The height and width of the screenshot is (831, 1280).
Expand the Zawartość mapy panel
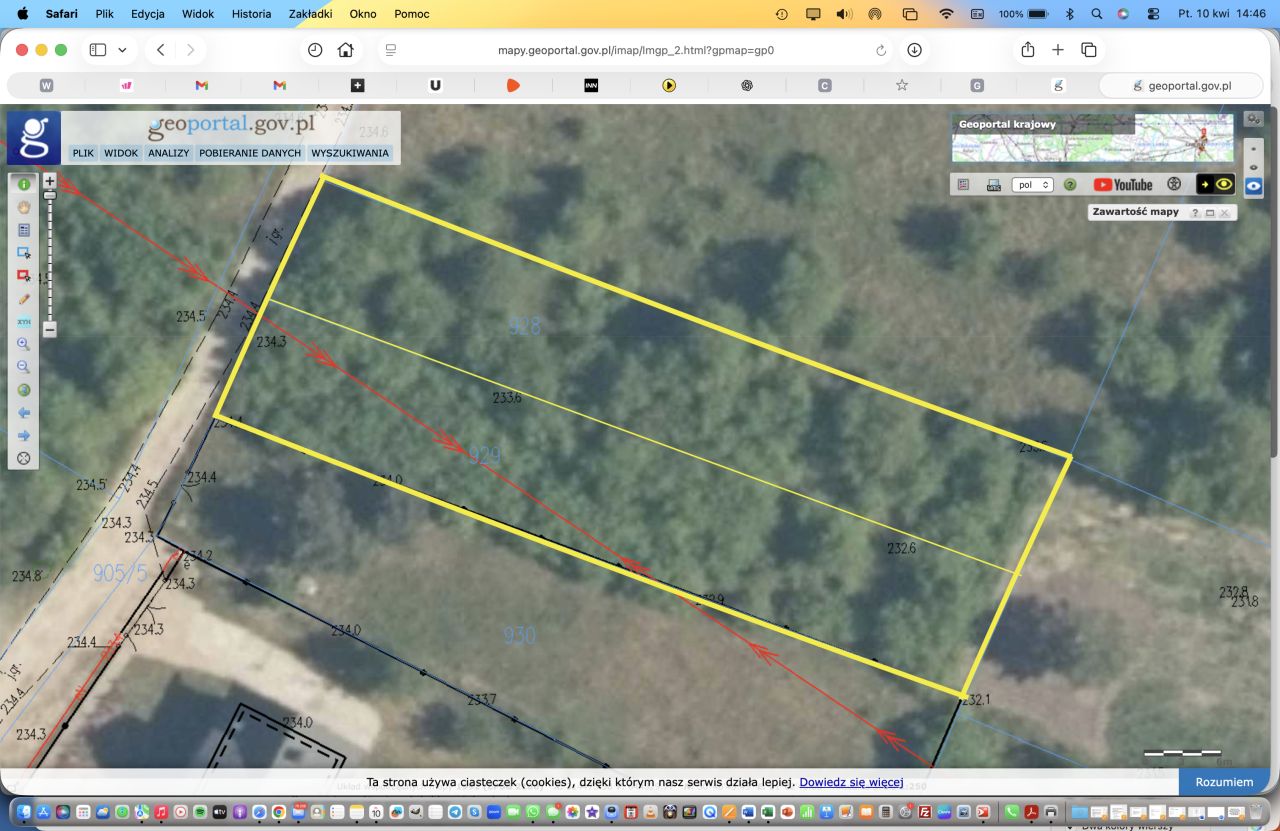(1210, 213)
